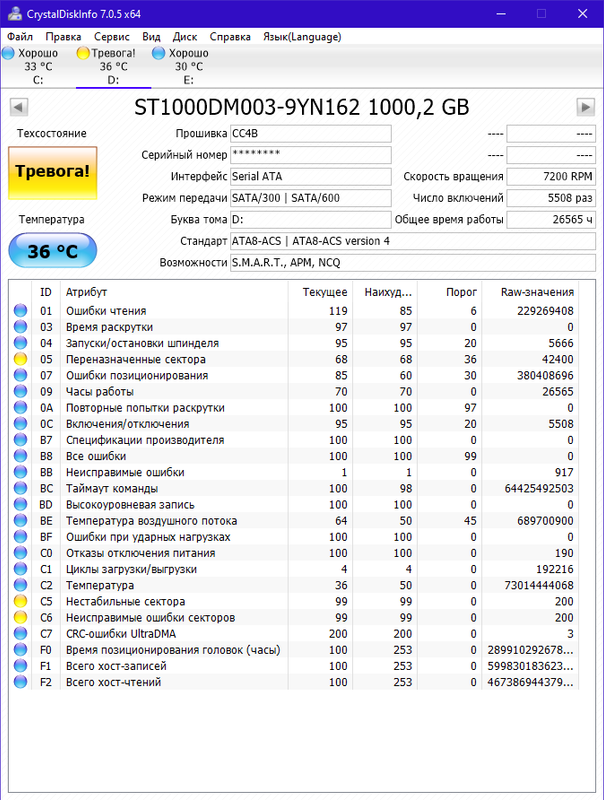Select raw value 917 in row BB
This screenshot has width=604, height=800.
click(x=564, y=472)
